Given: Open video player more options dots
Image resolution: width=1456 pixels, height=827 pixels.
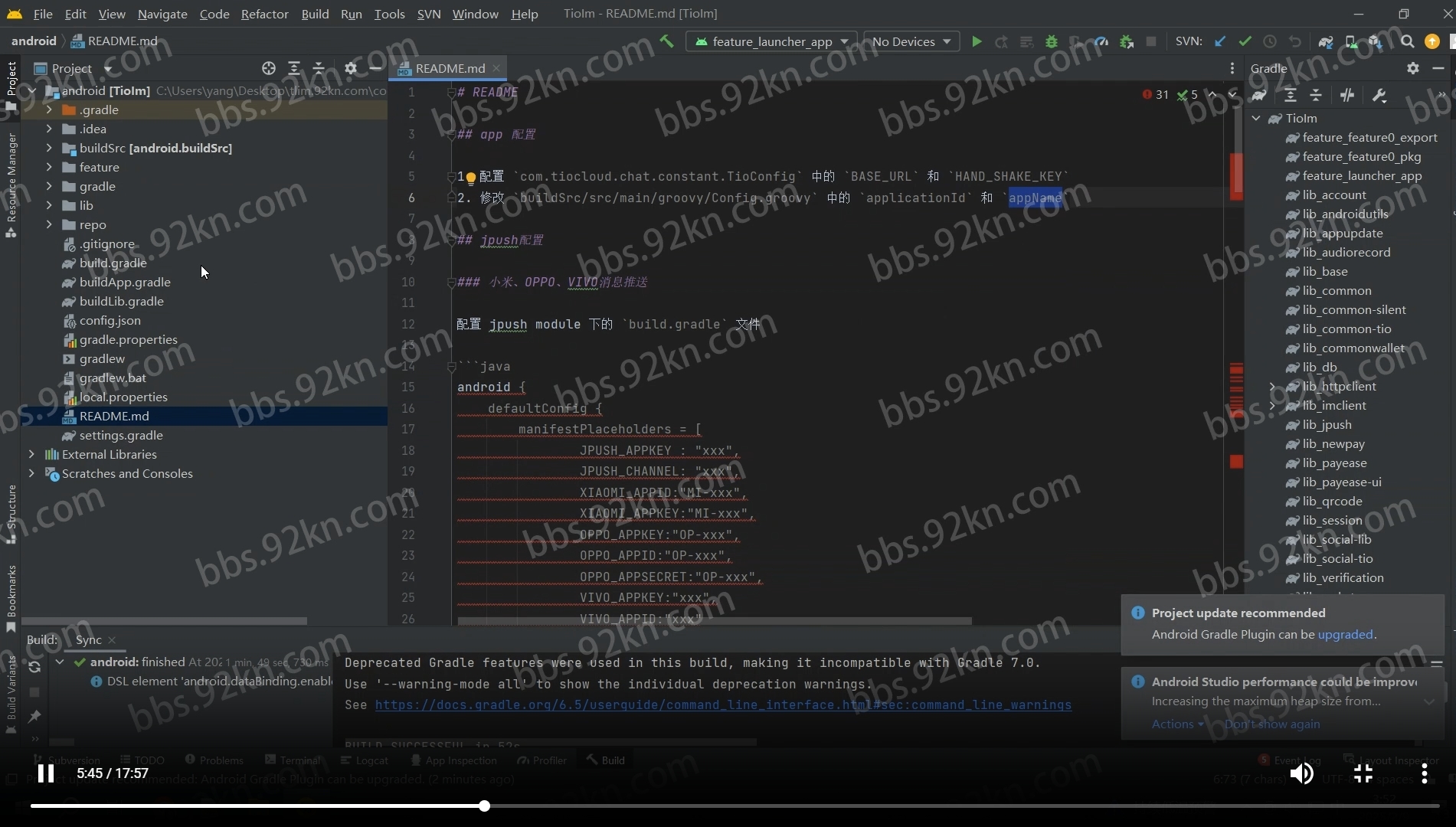Looking at the screenshot, I should (x=1424, y=773).
